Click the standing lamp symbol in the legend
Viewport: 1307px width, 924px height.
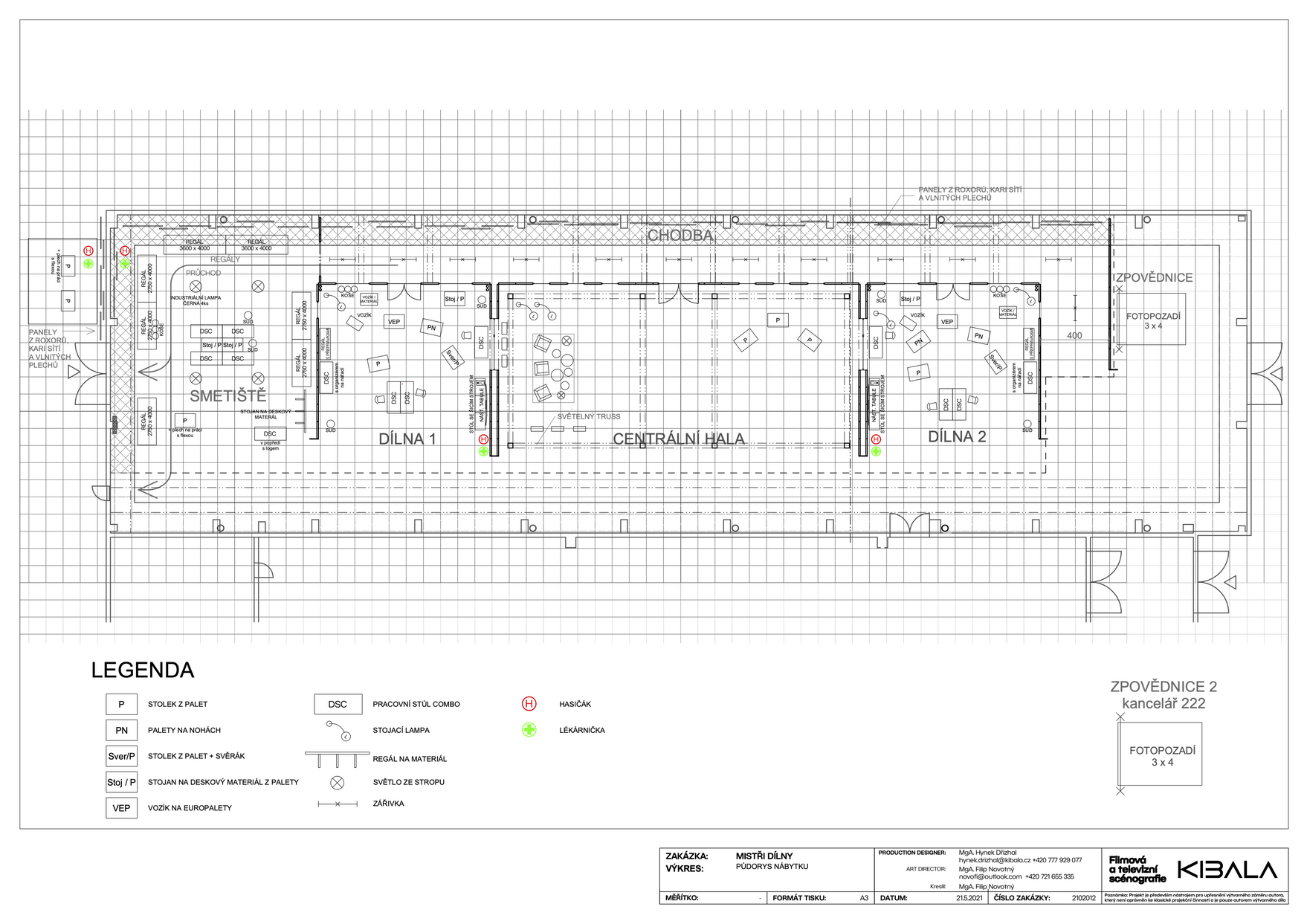pyautogui.click(x=338, y=731)
